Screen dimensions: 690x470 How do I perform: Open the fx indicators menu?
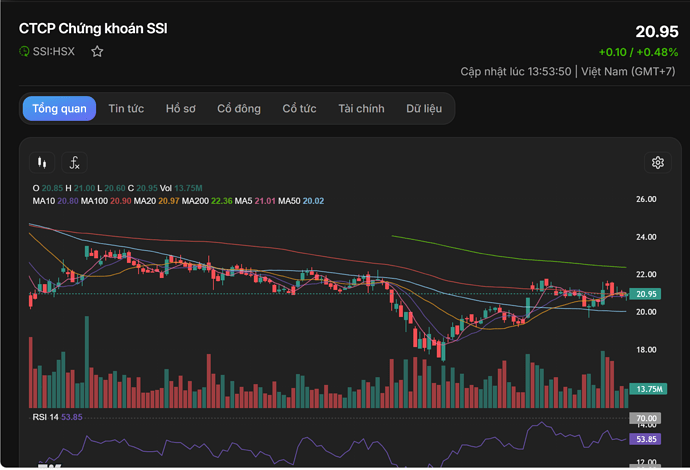[74, 163]
